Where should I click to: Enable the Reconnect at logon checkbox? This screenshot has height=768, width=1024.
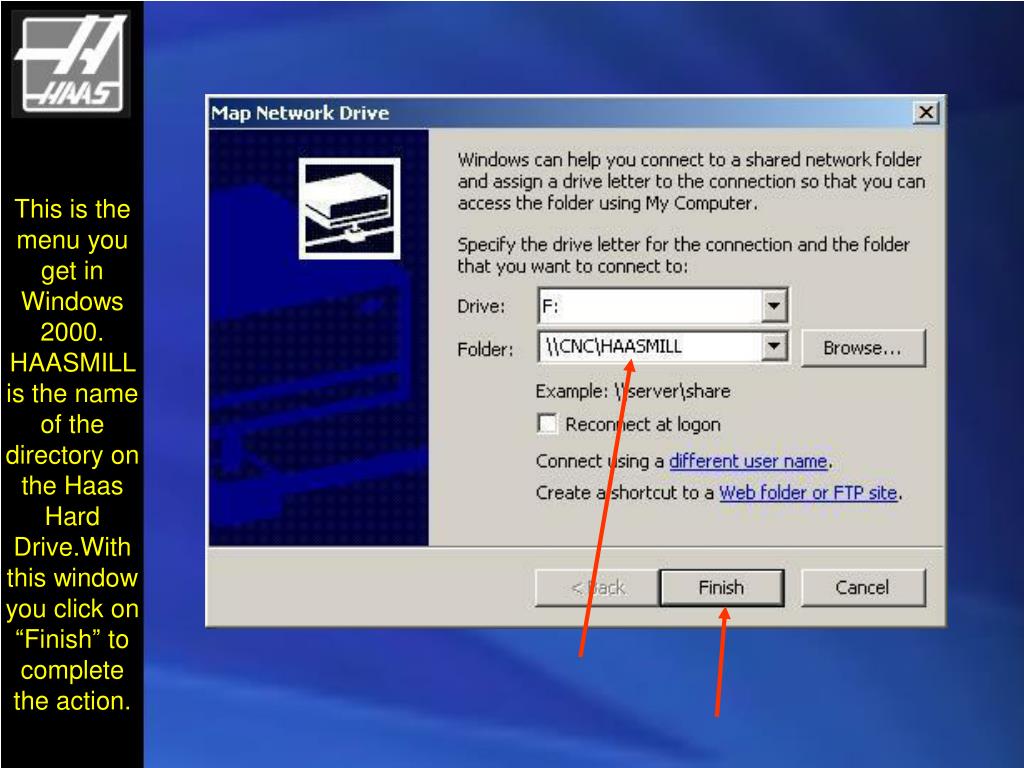click(547, 424)
